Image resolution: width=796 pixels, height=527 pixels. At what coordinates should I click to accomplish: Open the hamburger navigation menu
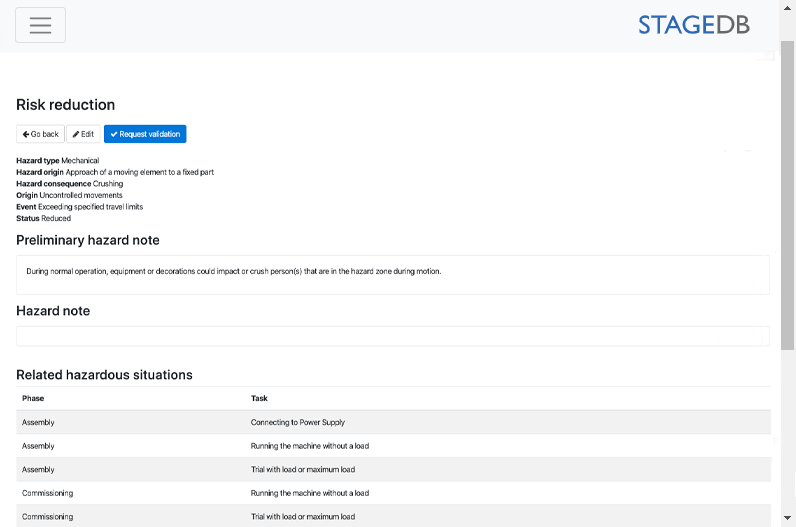[40, 25]
